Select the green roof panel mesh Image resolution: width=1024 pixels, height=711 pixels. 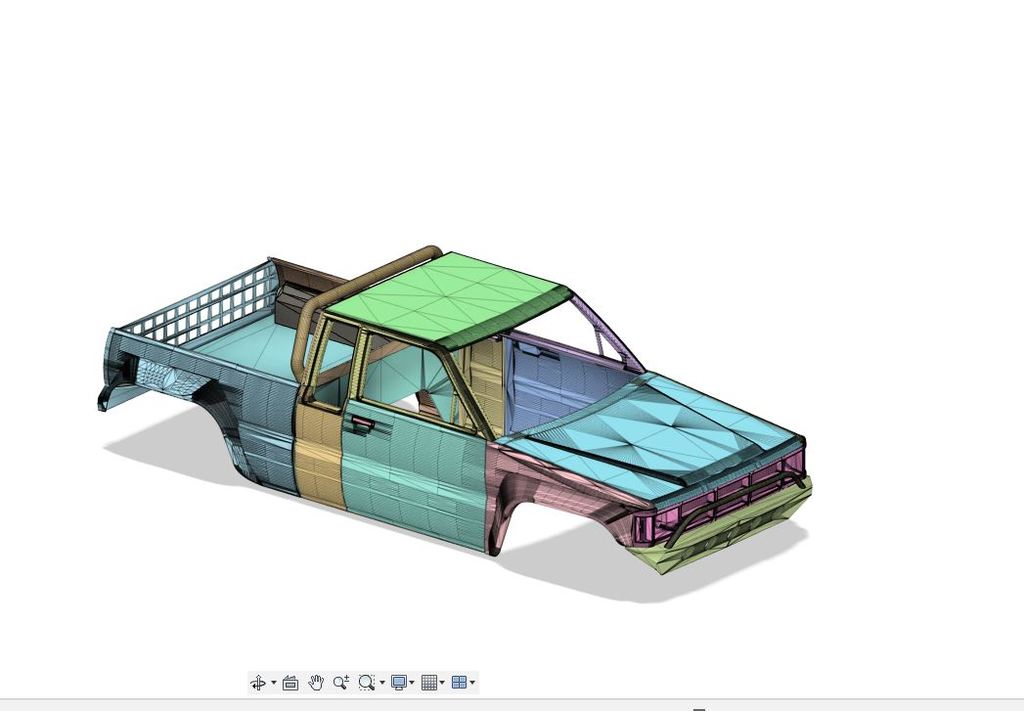pyautogui.click(x=450, y=300)
